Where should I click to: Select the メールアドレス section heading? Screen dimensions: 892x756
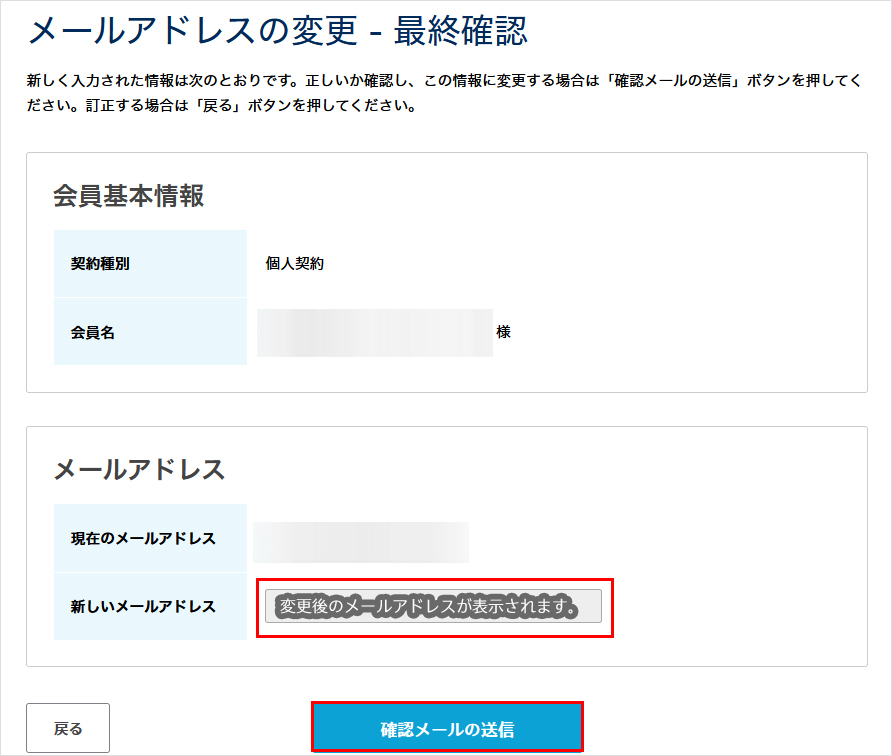pyautogui.click(x=139, y=469)
